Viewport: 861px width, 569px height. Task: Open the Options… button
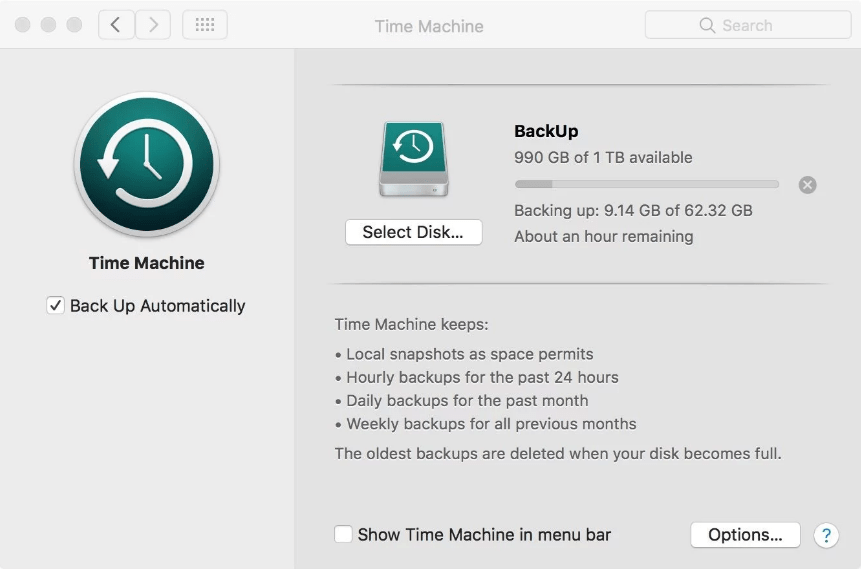click(x=745, y=535)
